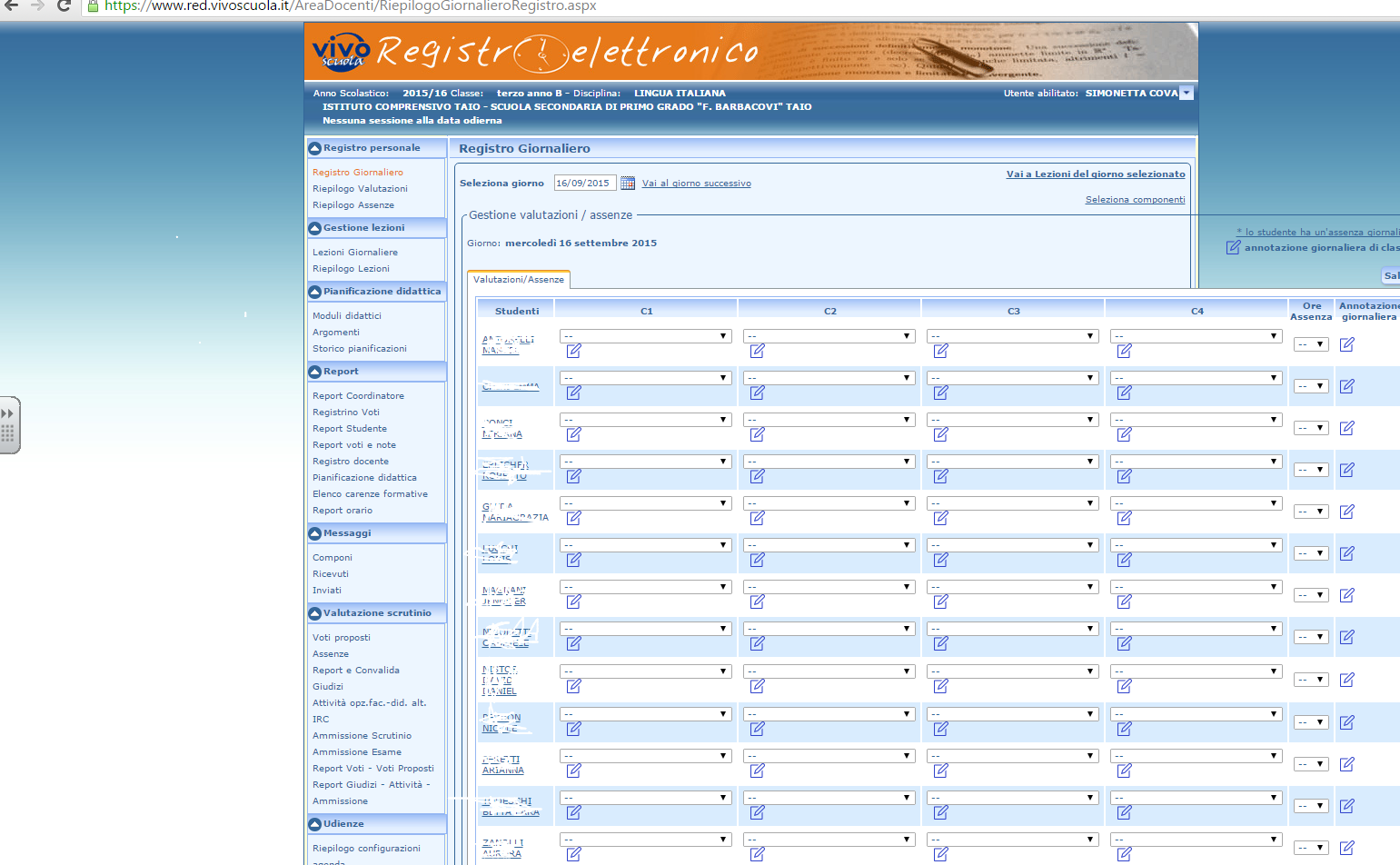Open Riepilogo configurazioni under Udienze
Viewport: 1400px width, 865px height.
pos(366,849)
